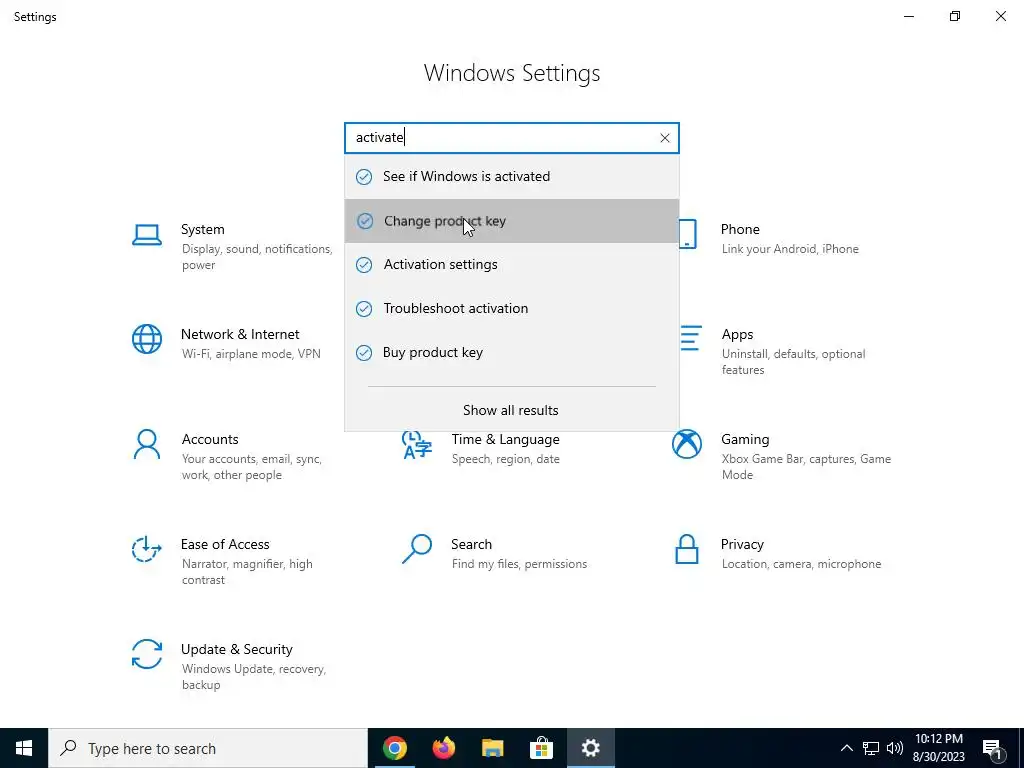Open the Accounts category title
This screenshot has width=1024, height=768.
point(210,440)
